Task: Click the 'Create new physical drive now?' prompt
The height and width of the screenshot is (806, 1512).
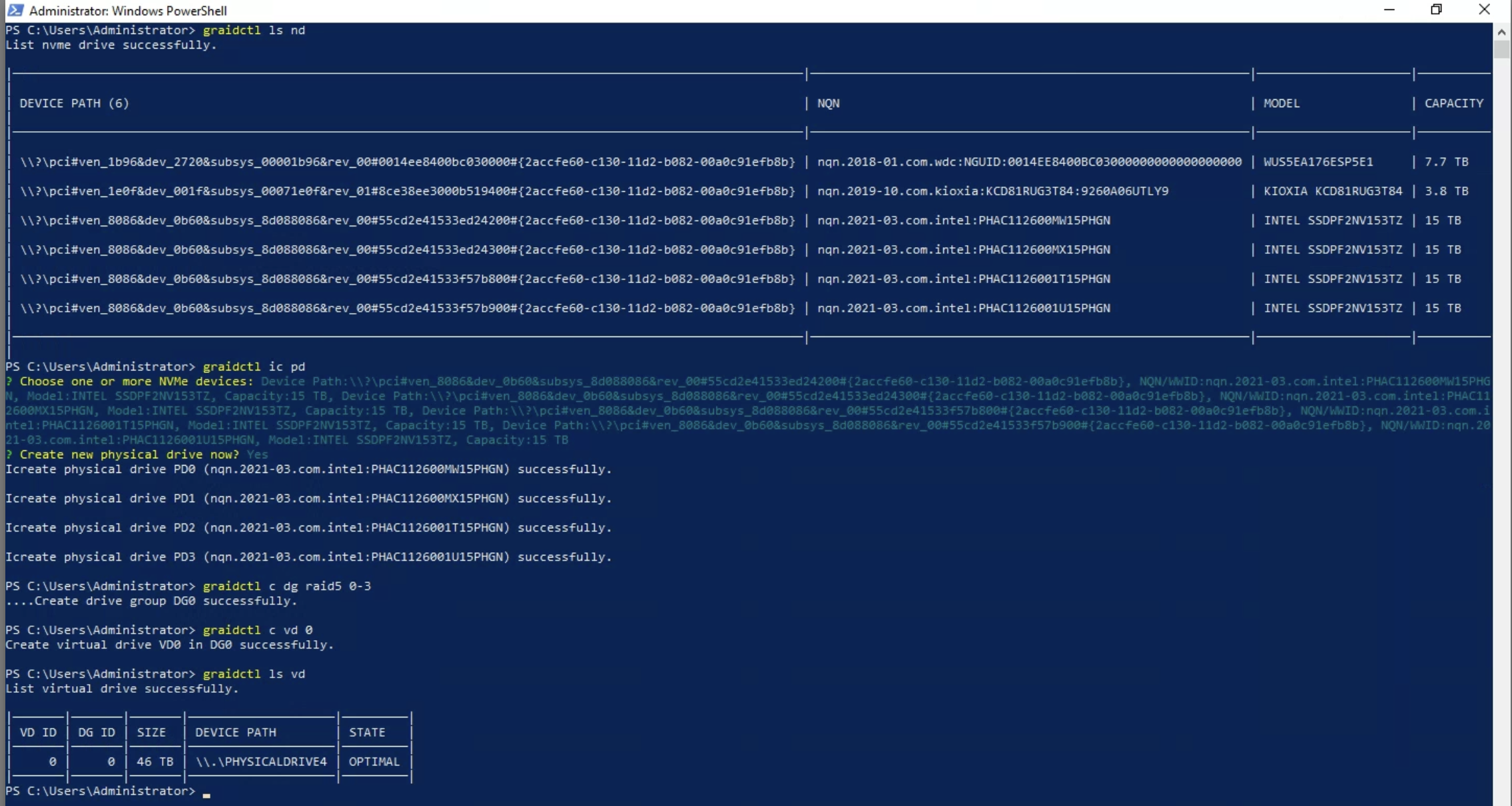Action: pos(129,454)
